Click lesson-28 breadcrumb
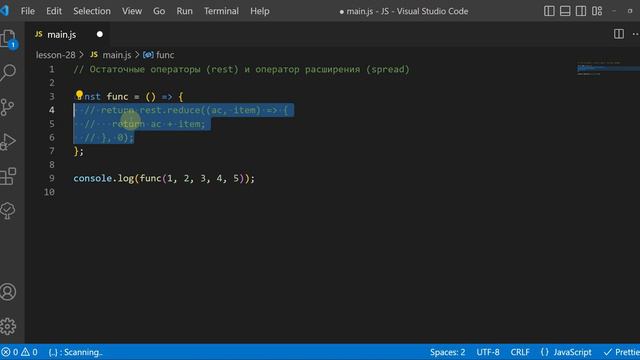 (x=56, y=55)
